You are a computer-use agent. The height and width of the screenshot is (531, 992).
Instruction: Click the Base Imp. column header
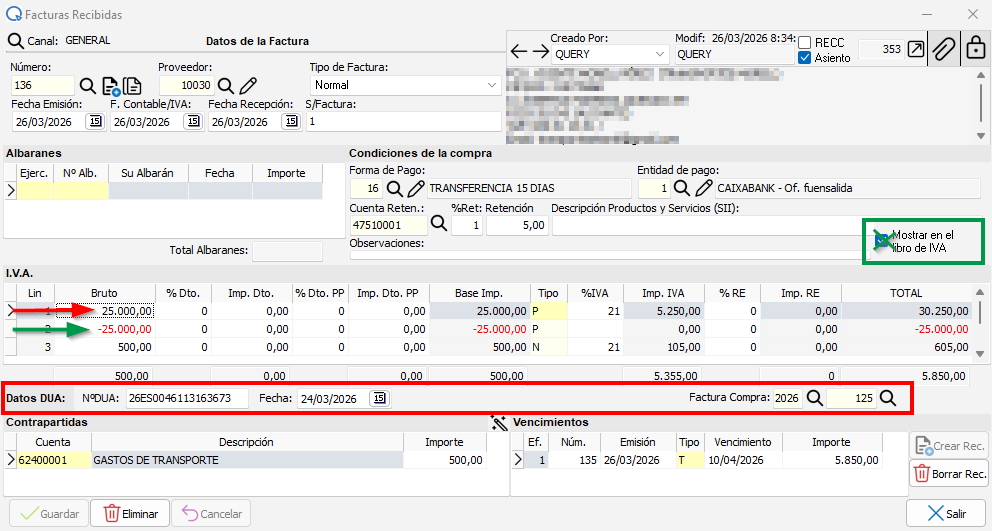479,293
